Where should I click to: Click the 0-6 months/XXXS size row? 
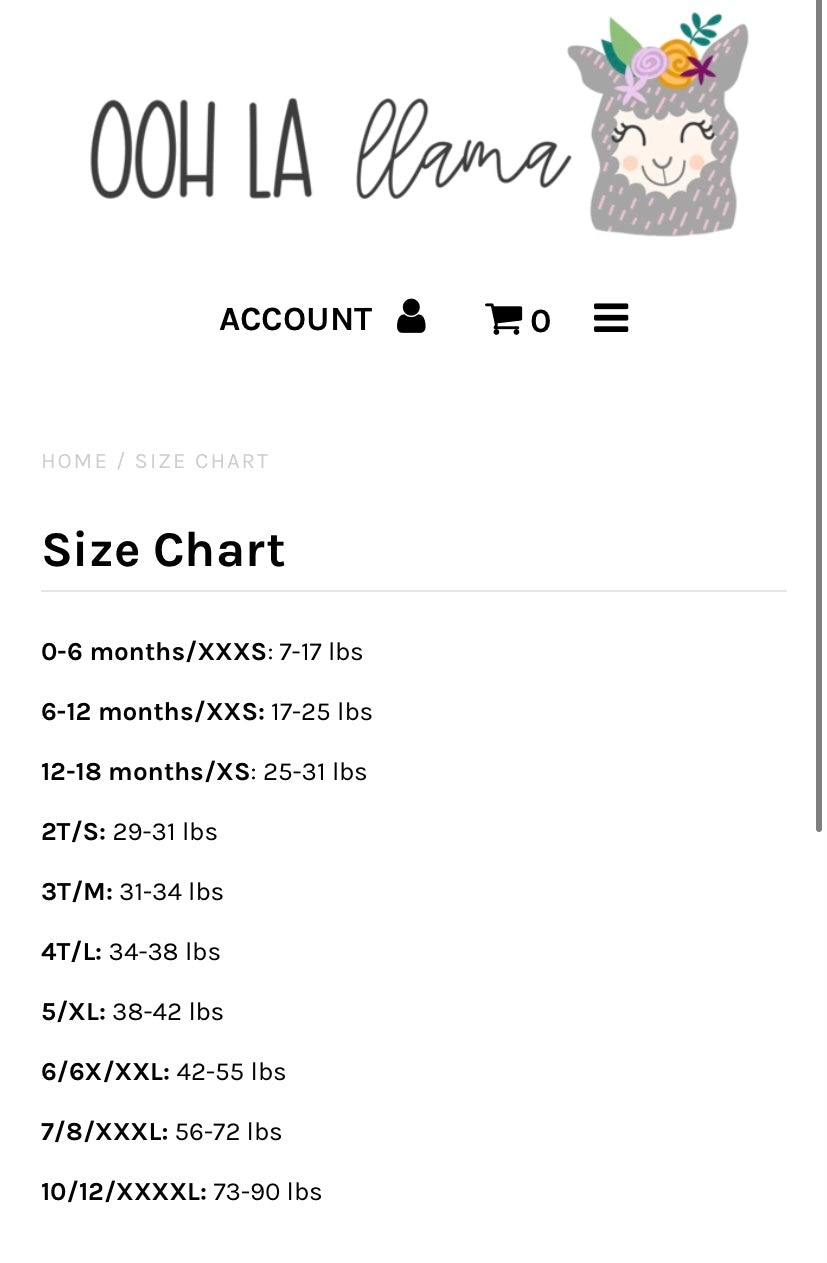202,652
